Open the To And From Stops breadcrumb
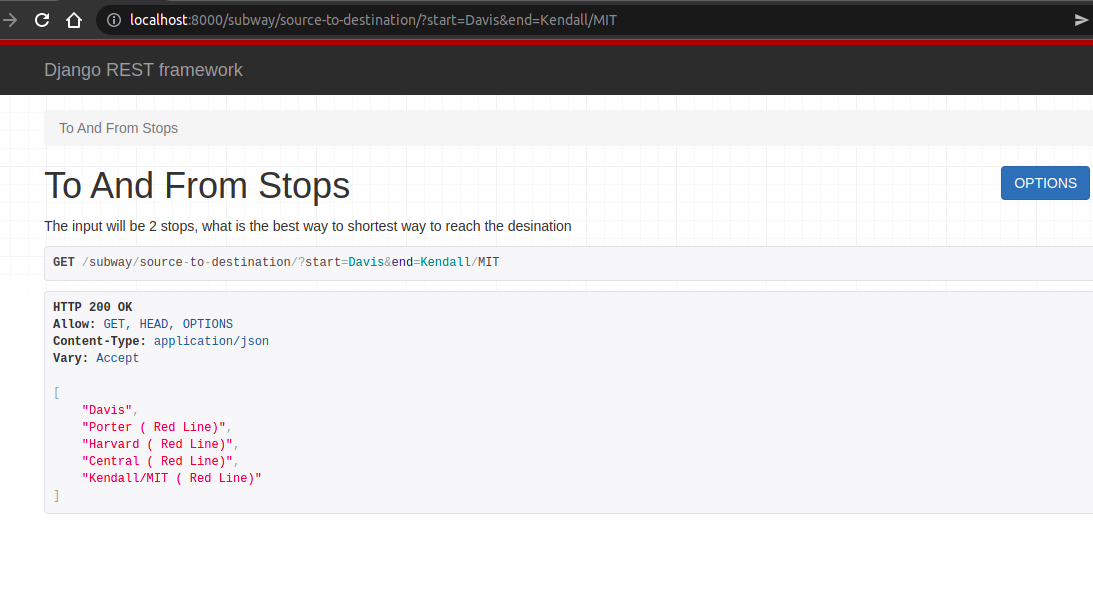Viewport: 1093px width, 614px height. pyautogui.click(x=118, y=128)
